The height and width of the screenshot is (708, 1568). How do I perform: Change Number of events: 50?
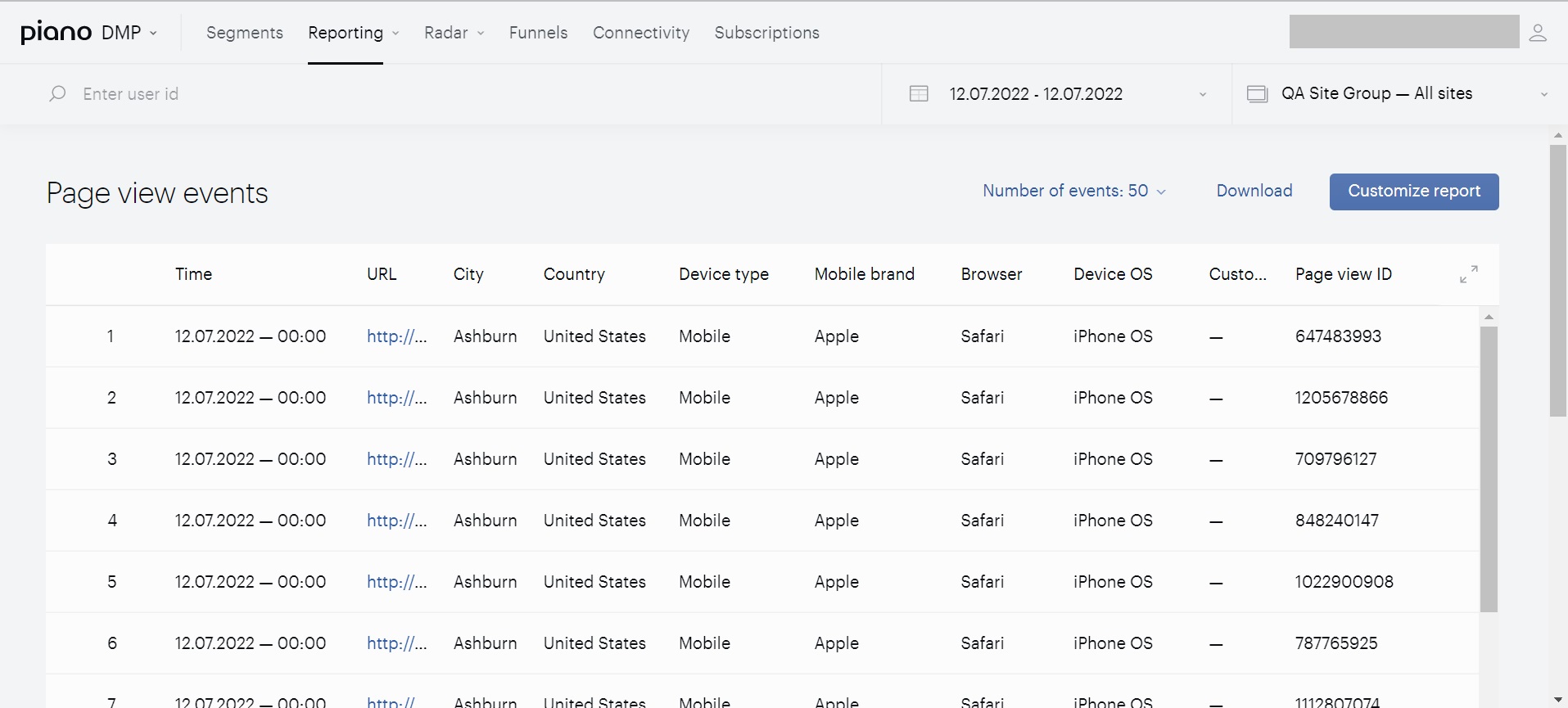(1074, 191)
